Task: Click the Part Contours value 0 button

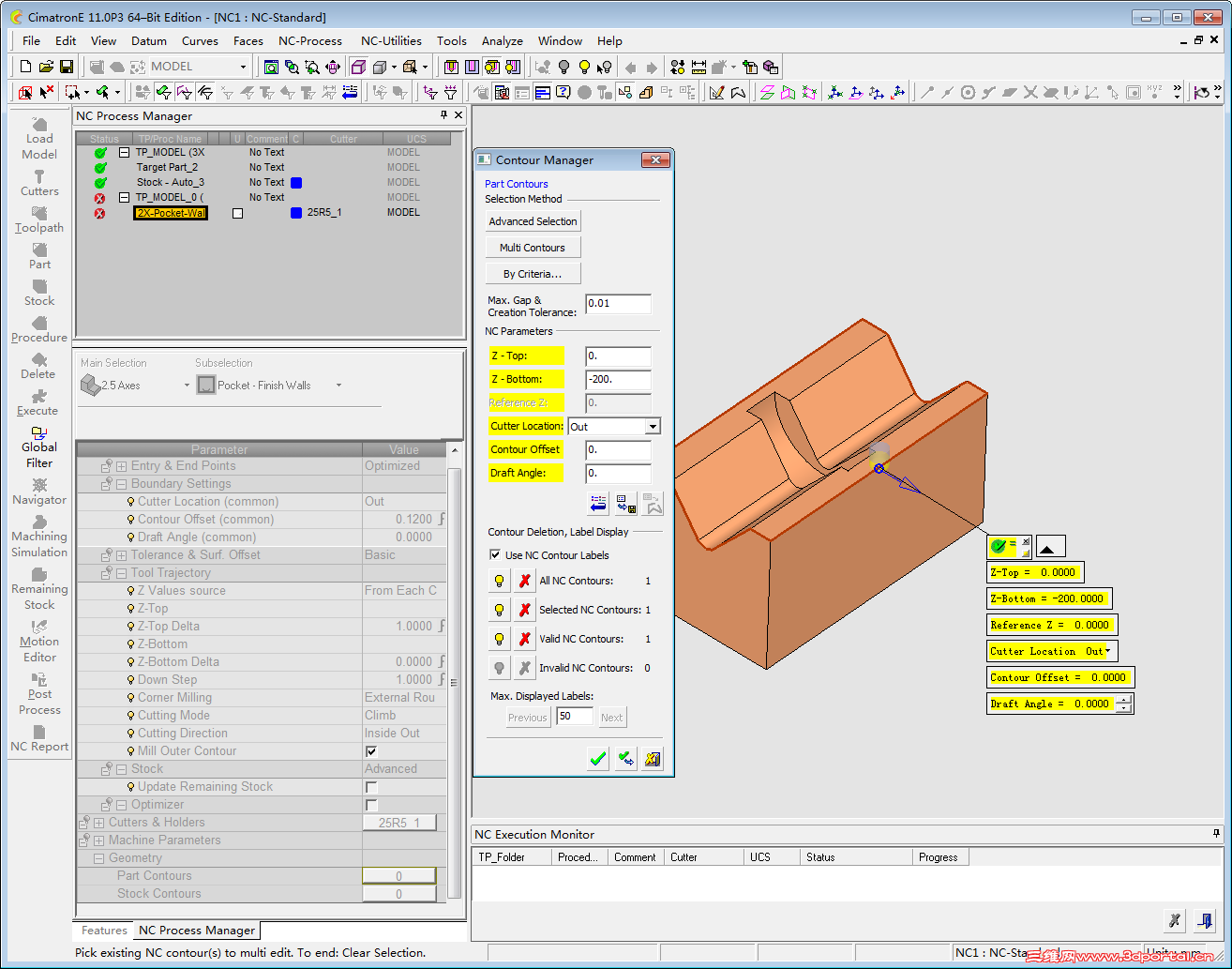Action: coord(398,876)
